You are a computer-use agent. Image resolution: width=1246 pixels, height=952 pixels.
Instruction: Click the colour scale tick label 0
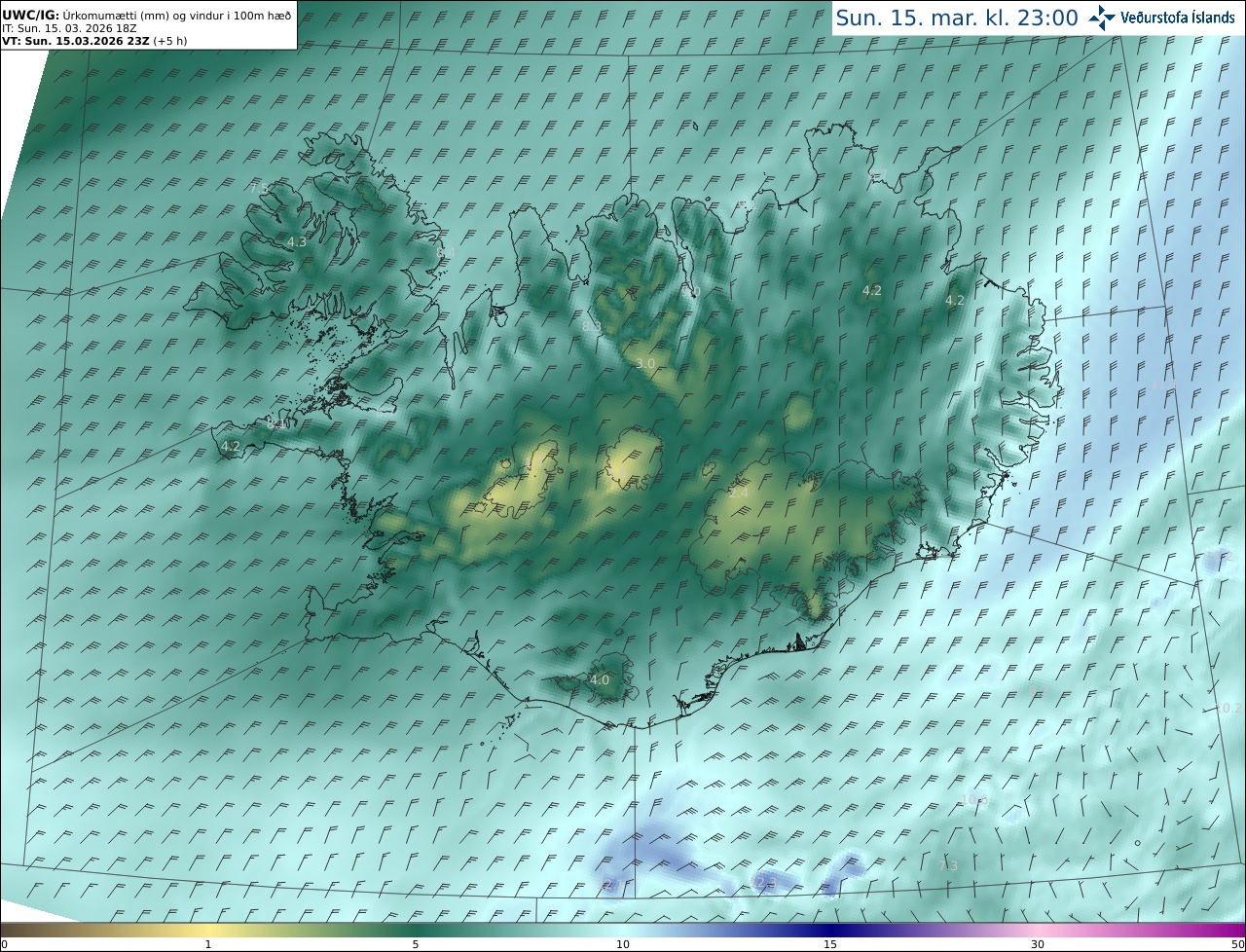point(4,945)
